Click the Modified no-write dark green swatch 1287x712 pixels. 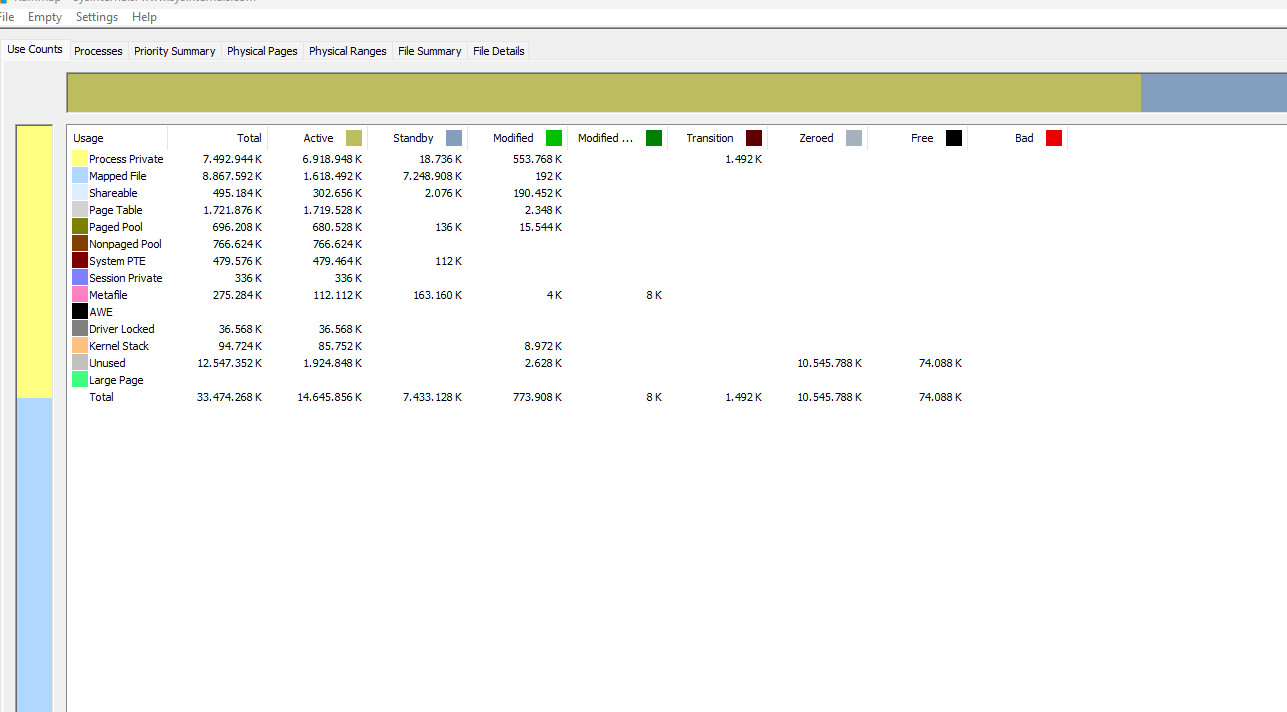(654, 138)
